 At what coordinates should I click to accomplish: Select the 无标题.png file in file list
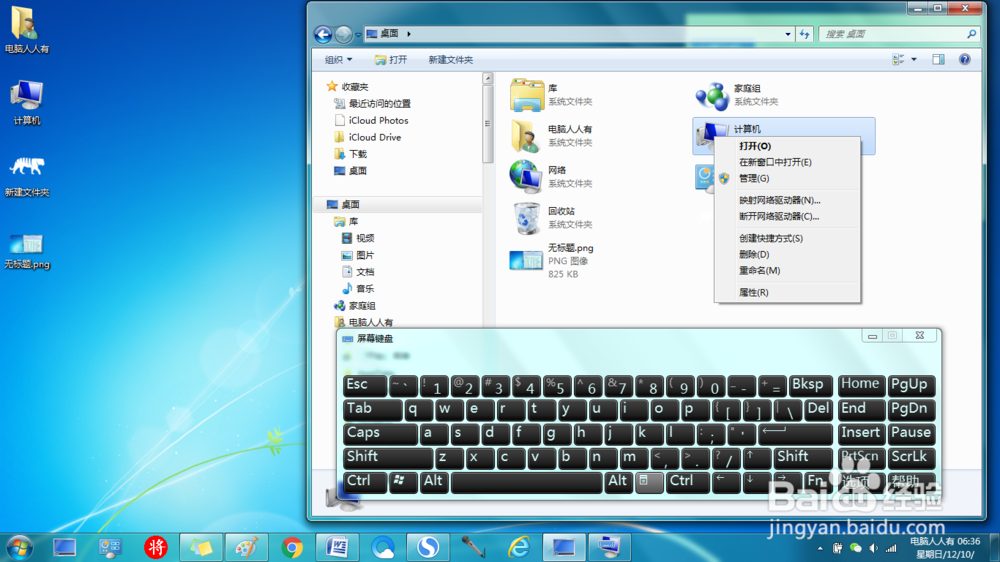(526, 261)
